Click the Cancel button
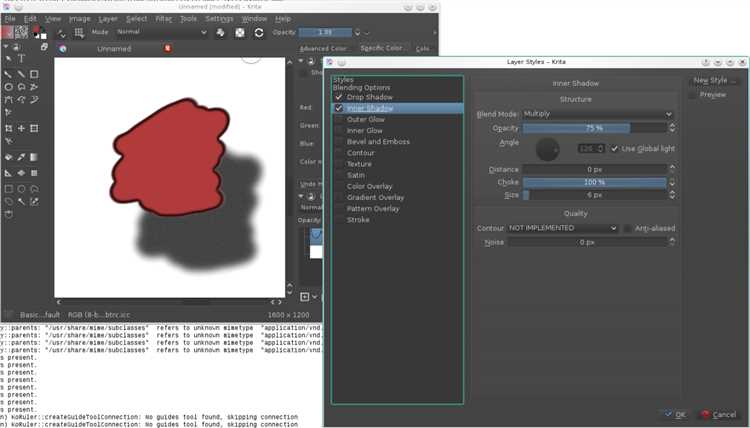The width and height of the screenshot is (750, 428). click(719, 415)
